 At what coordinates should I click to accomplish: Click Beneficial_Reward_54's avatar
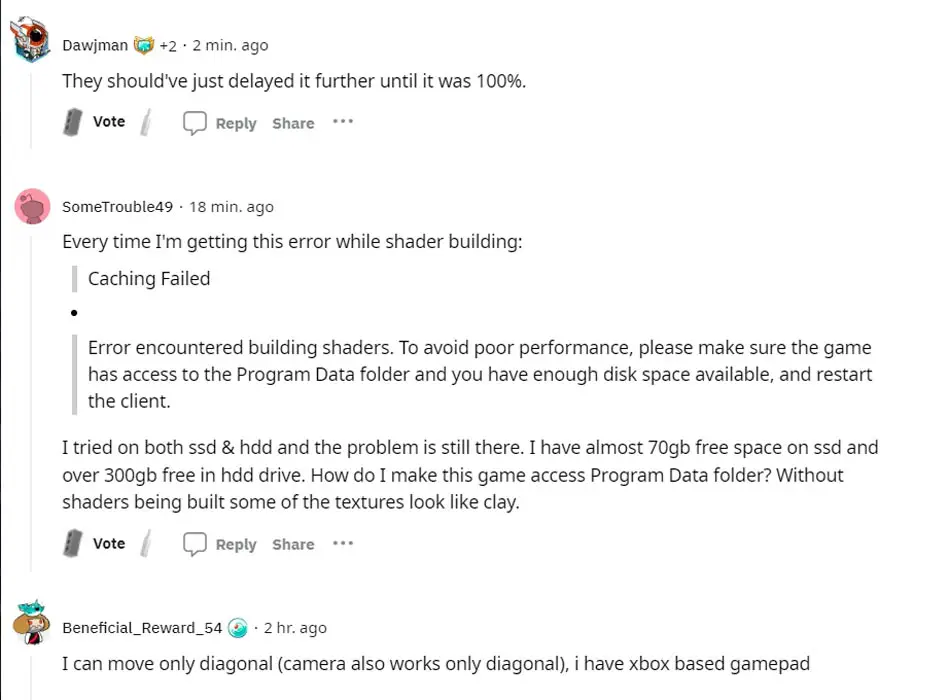(x=31, y=622)
